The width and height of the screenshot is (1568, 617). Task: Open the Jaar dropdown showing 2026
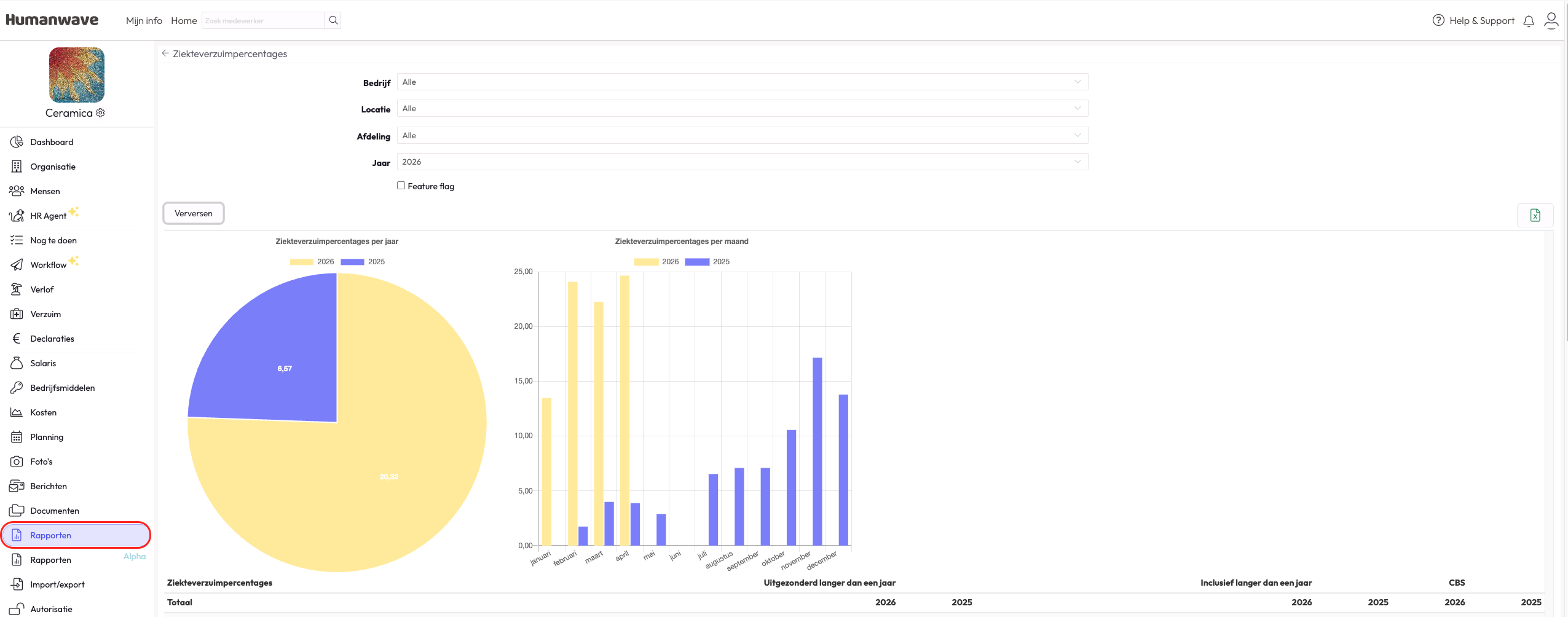[x=743, y=162]
